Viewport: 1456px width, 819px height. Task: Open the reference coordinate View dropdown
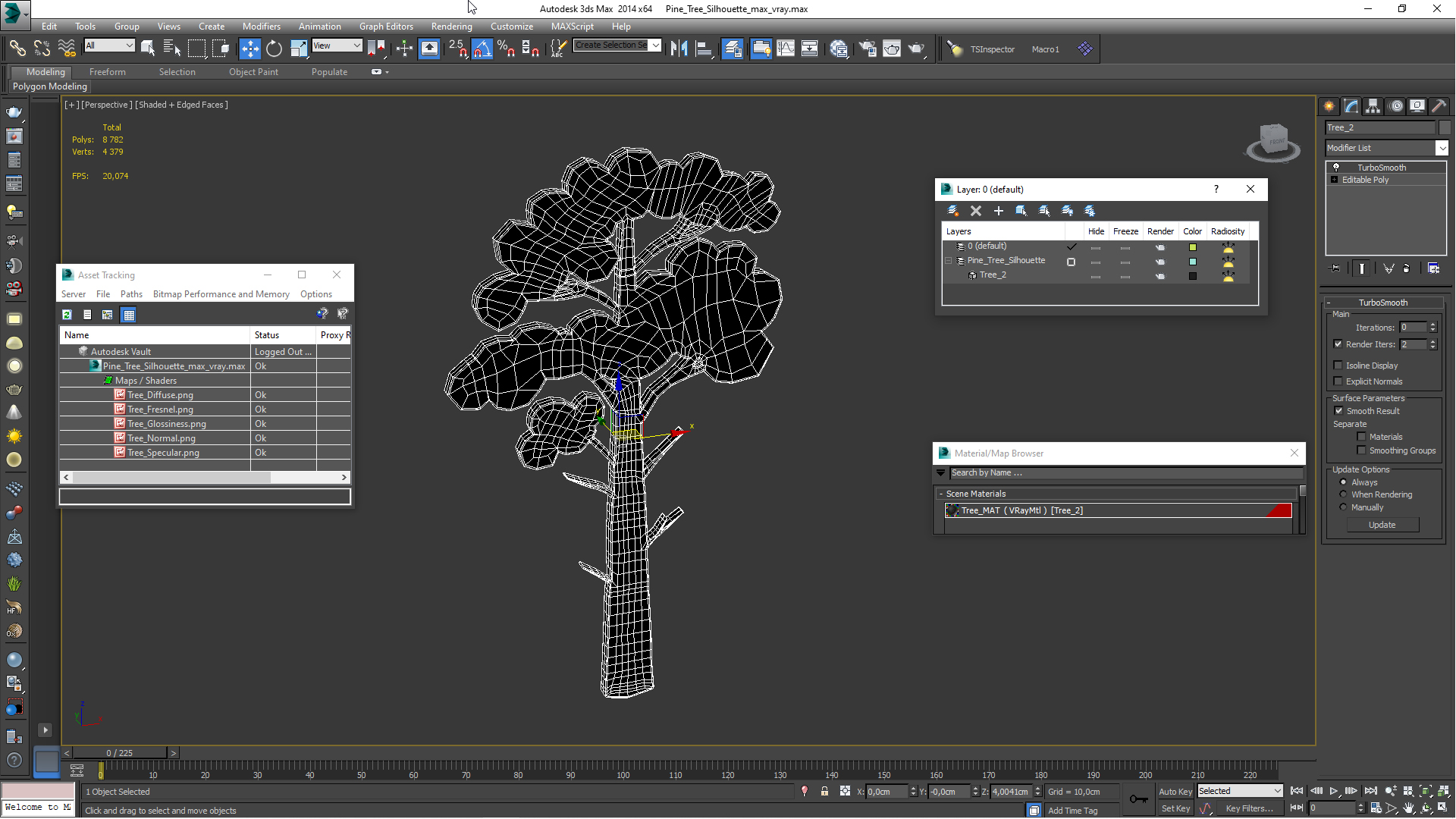click(x=337, y=45)
